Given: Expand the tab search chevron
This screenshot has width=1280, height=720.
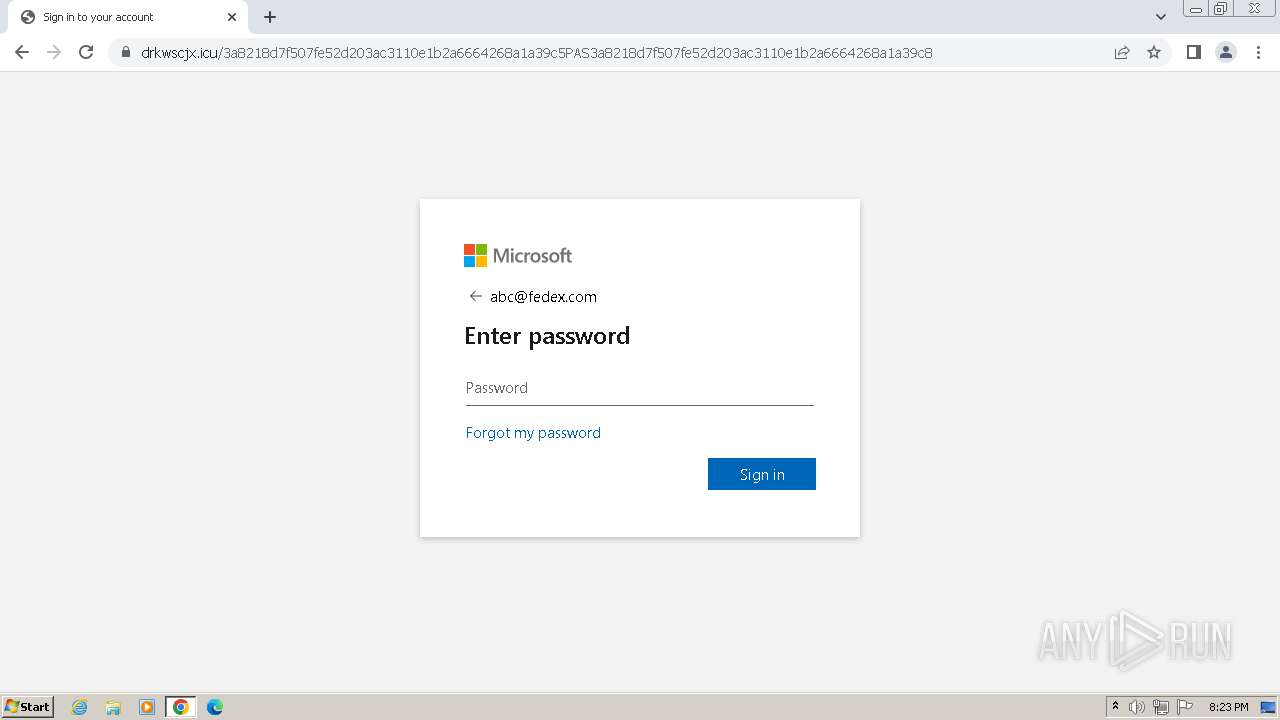Looking at the screenshot, I should [1161, 17].
